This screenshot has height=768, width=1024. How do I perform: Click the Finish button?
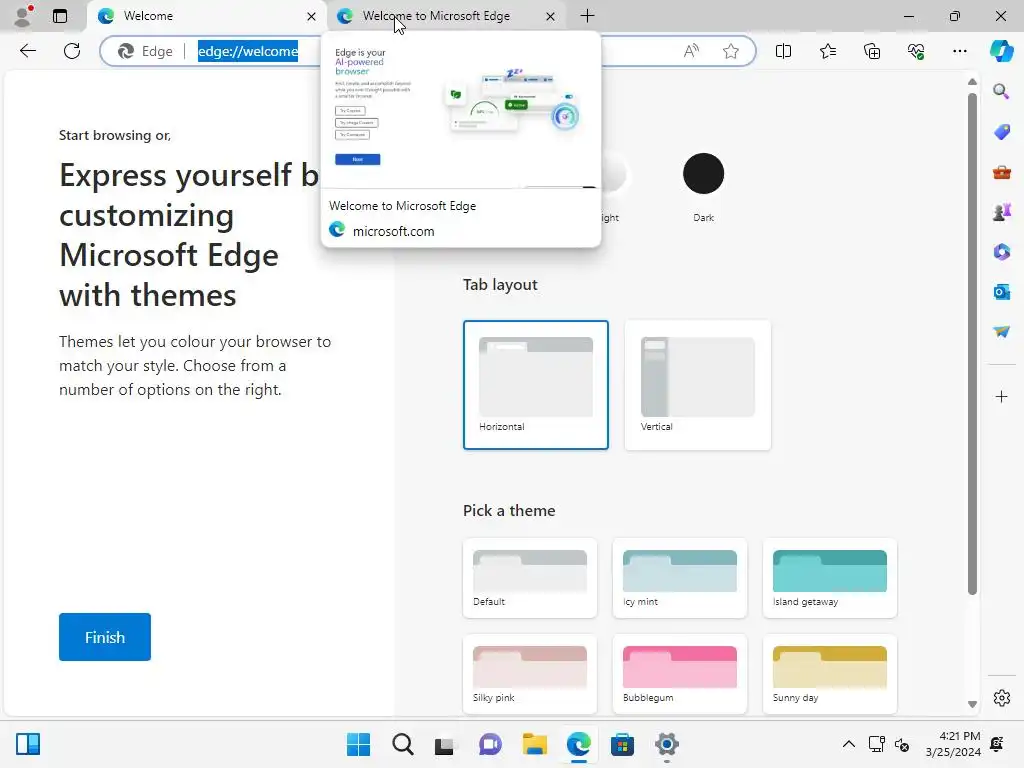[104, 637]
